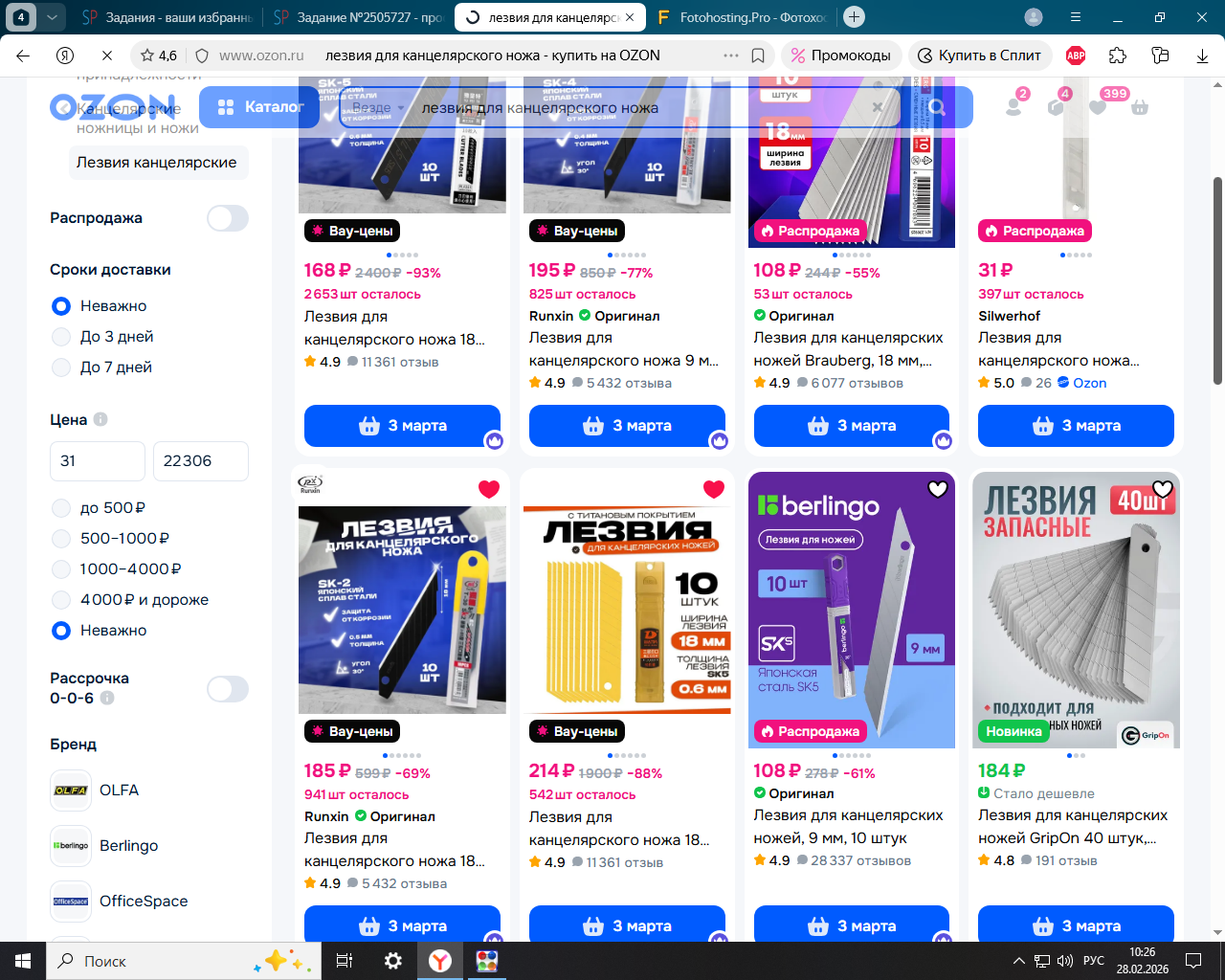Show hidden system tray icons

[1018, 961]
